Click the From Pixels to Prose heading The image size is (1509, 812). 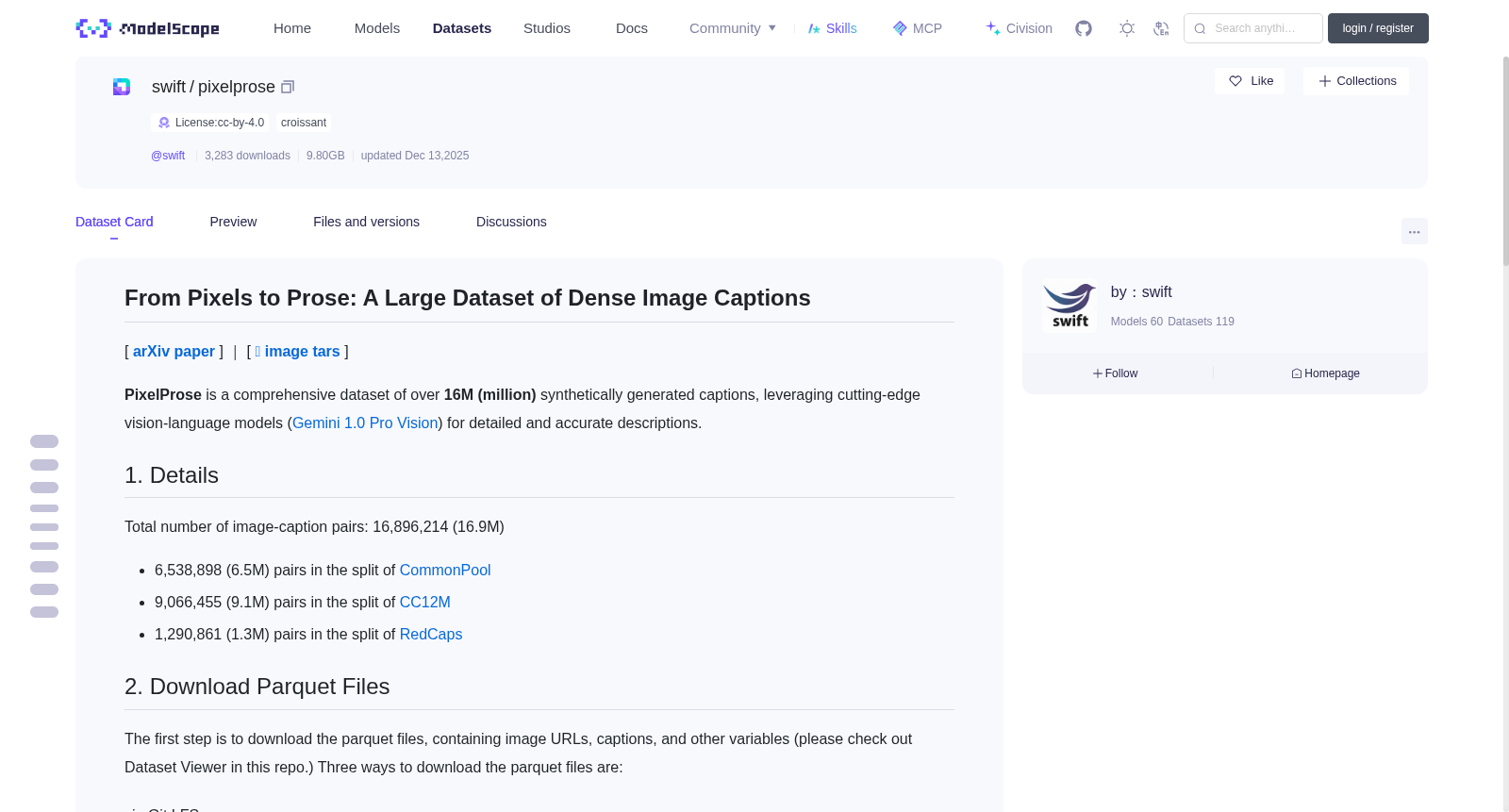click(468, 298)
